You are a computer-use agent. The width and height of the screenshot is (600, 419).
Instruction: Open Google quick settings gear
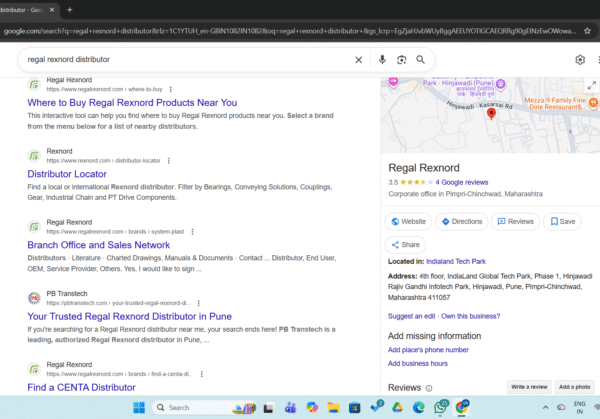tap(580, 60)
